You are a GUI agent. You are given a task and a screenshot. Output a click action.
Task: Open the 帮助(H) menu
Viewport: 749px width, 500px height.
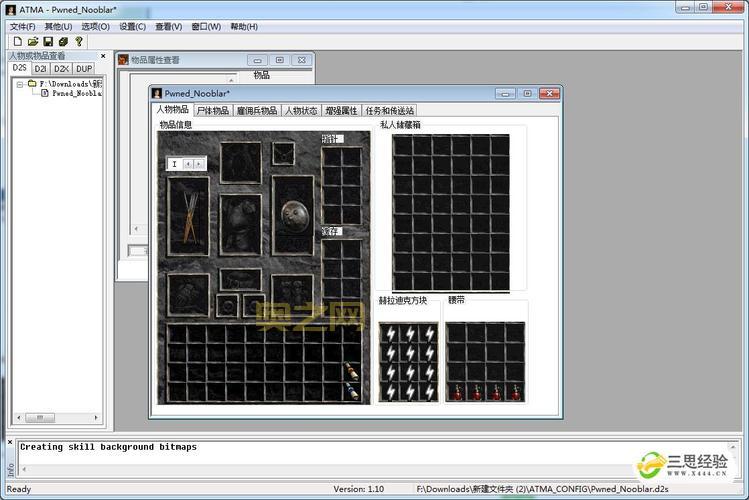click(244, 27)
